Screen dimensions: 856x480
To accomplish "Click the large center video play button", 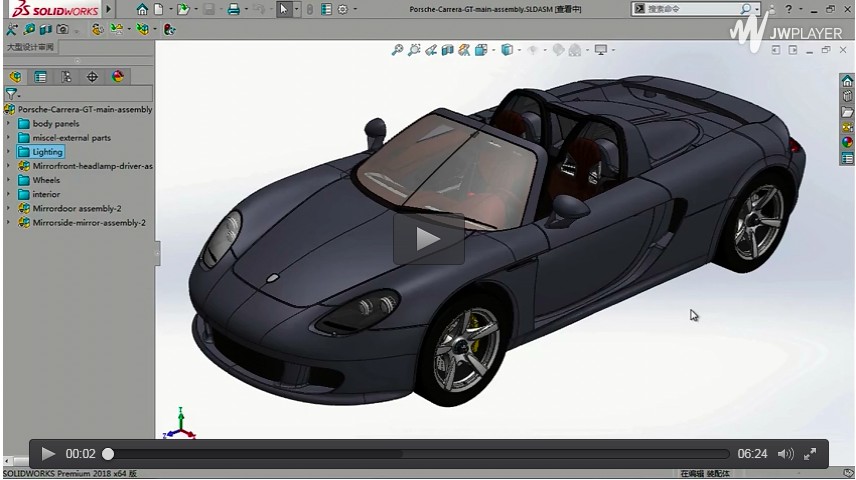I will point(428,238).
